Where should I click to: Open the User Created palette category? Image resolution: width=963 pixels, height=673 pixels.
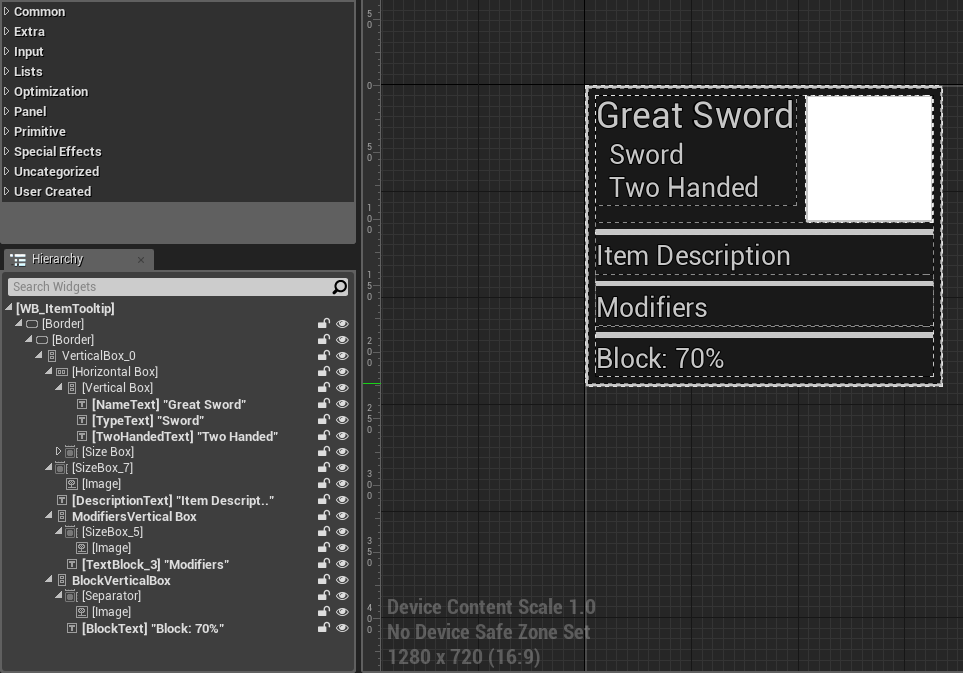pos(7,191)
